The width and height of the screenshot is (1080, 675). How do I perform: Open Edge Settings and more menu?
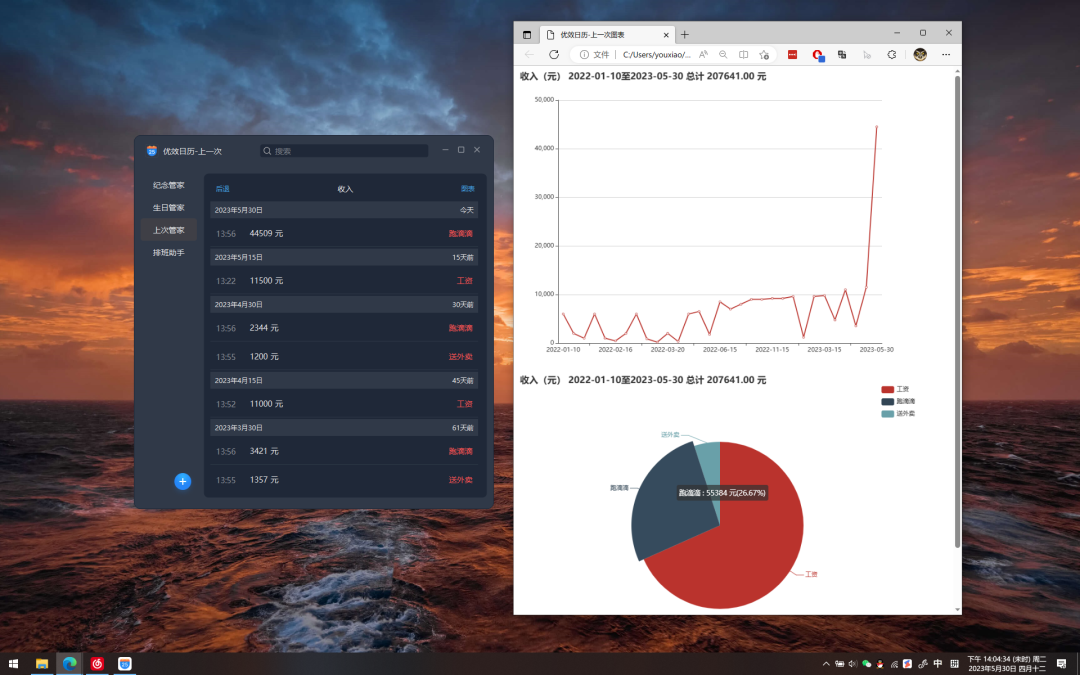946,54
